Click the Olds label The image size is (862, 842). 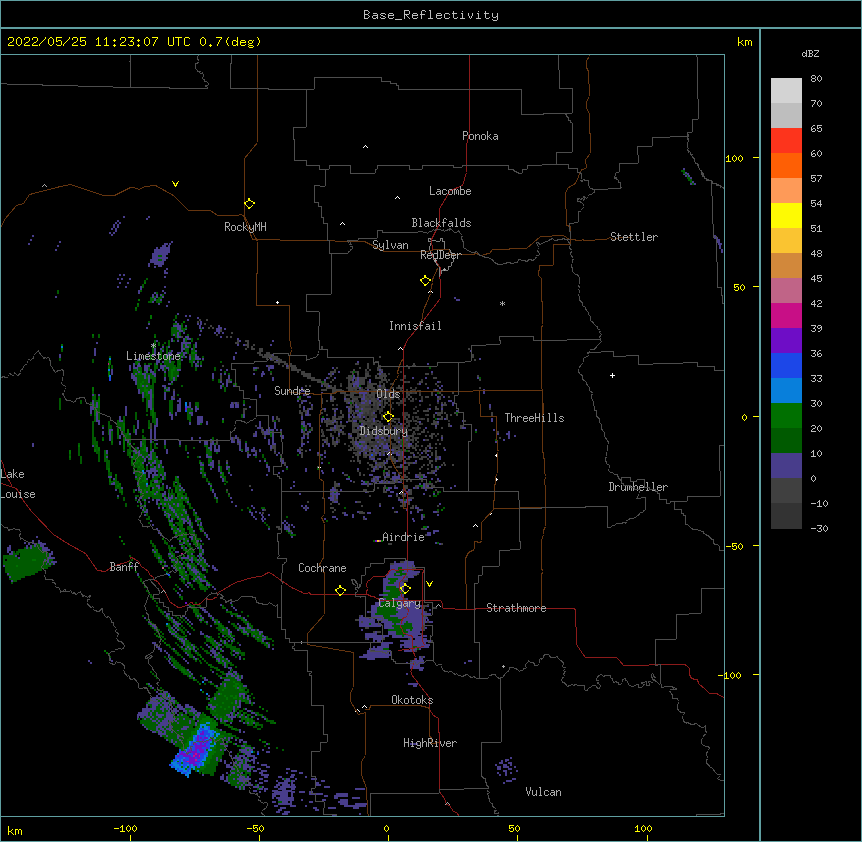388,394
